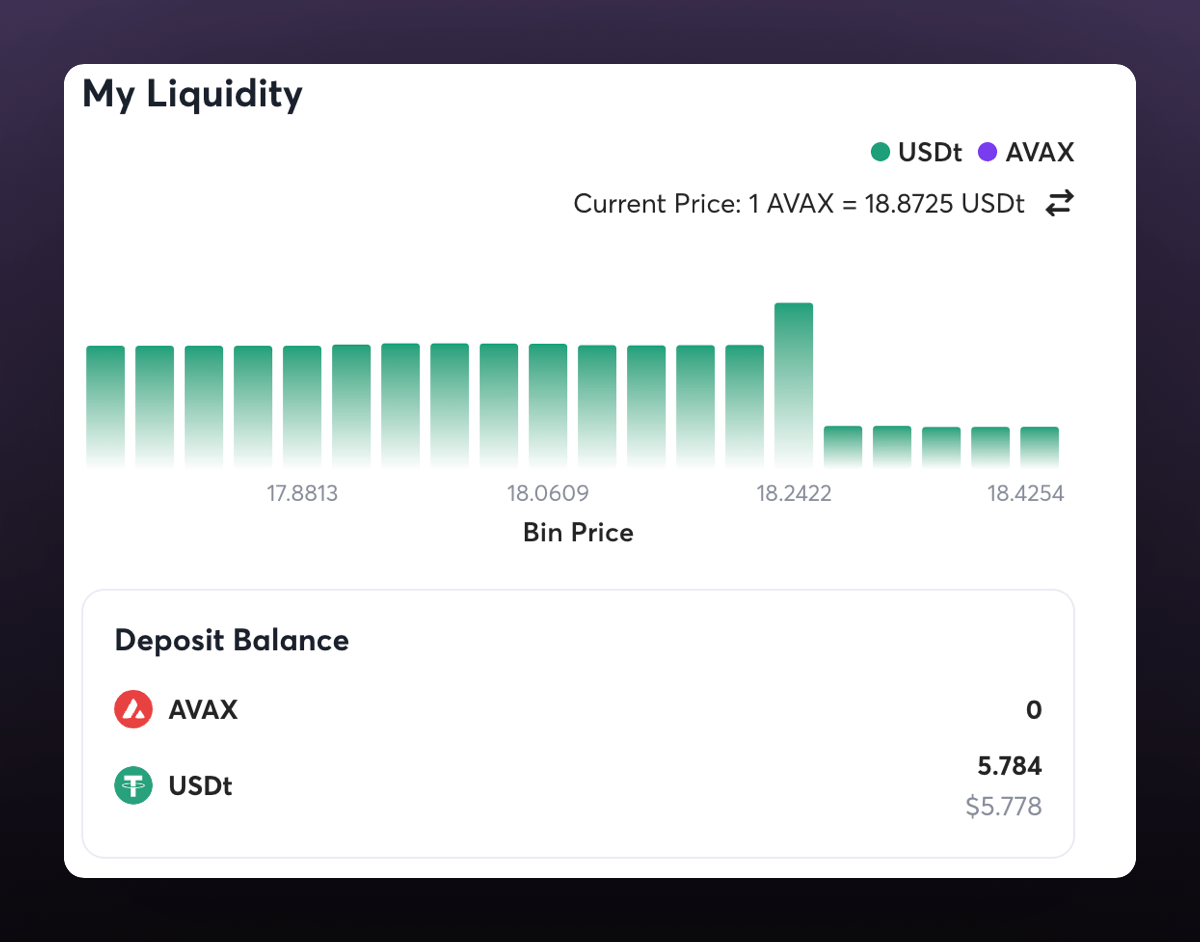Image resolution: width=1200 pixels, height=942 pixels.
Task: Click the My Liquidity heading
Action: 192,94
